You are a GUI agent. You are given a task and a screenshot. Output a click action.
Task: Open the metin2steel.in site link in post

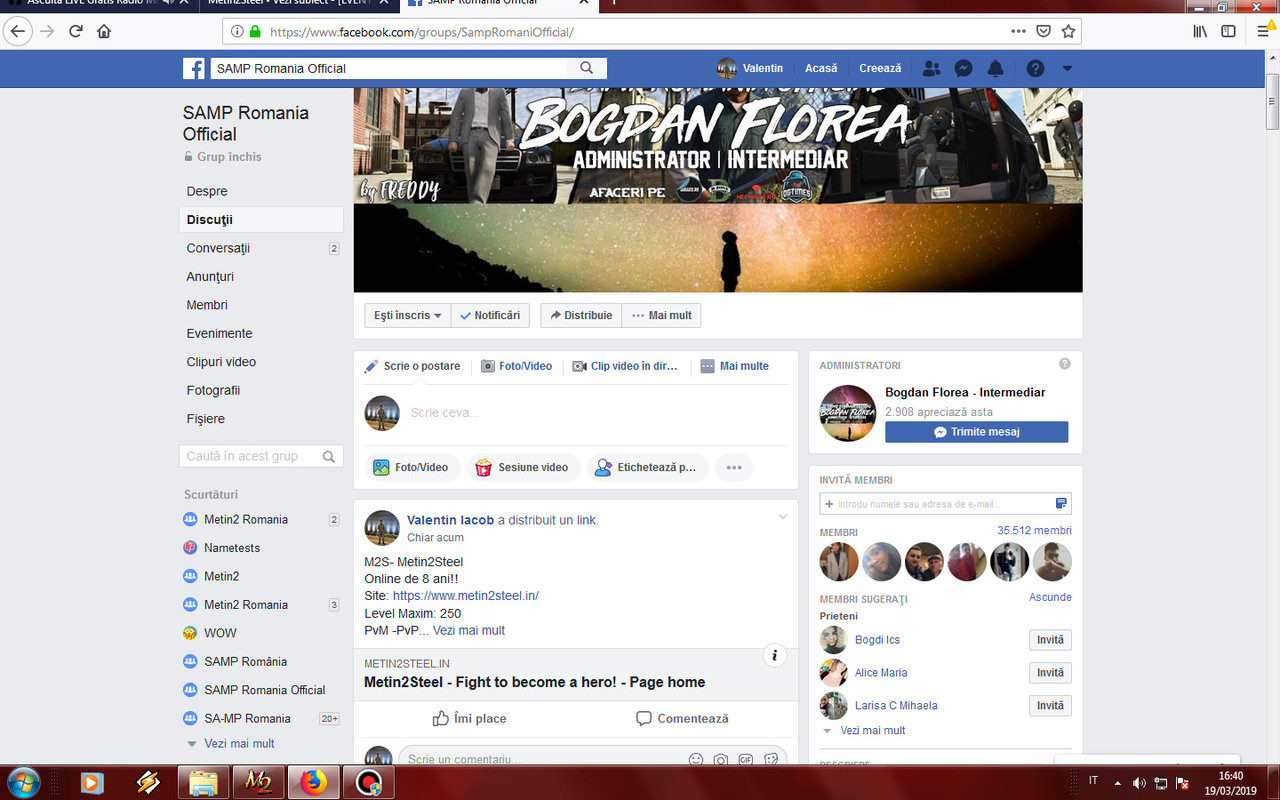[465, 596]
